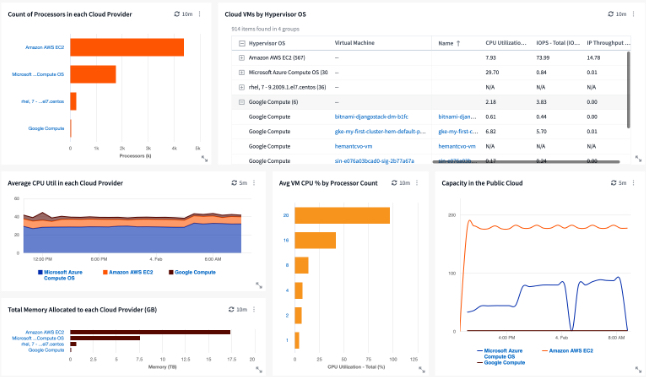Screen dimensions: 646x377
Task: Open hemantcvo-vm in the Name column
Action: pyautogui.click(x=457, y=146)
